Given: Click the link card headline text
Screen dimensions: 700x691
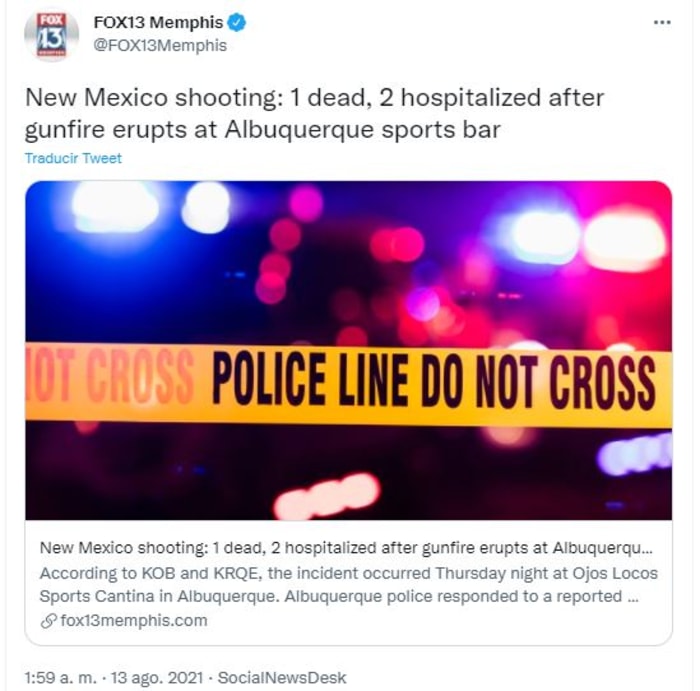Looking at the screenshot, I should [346, 548].
